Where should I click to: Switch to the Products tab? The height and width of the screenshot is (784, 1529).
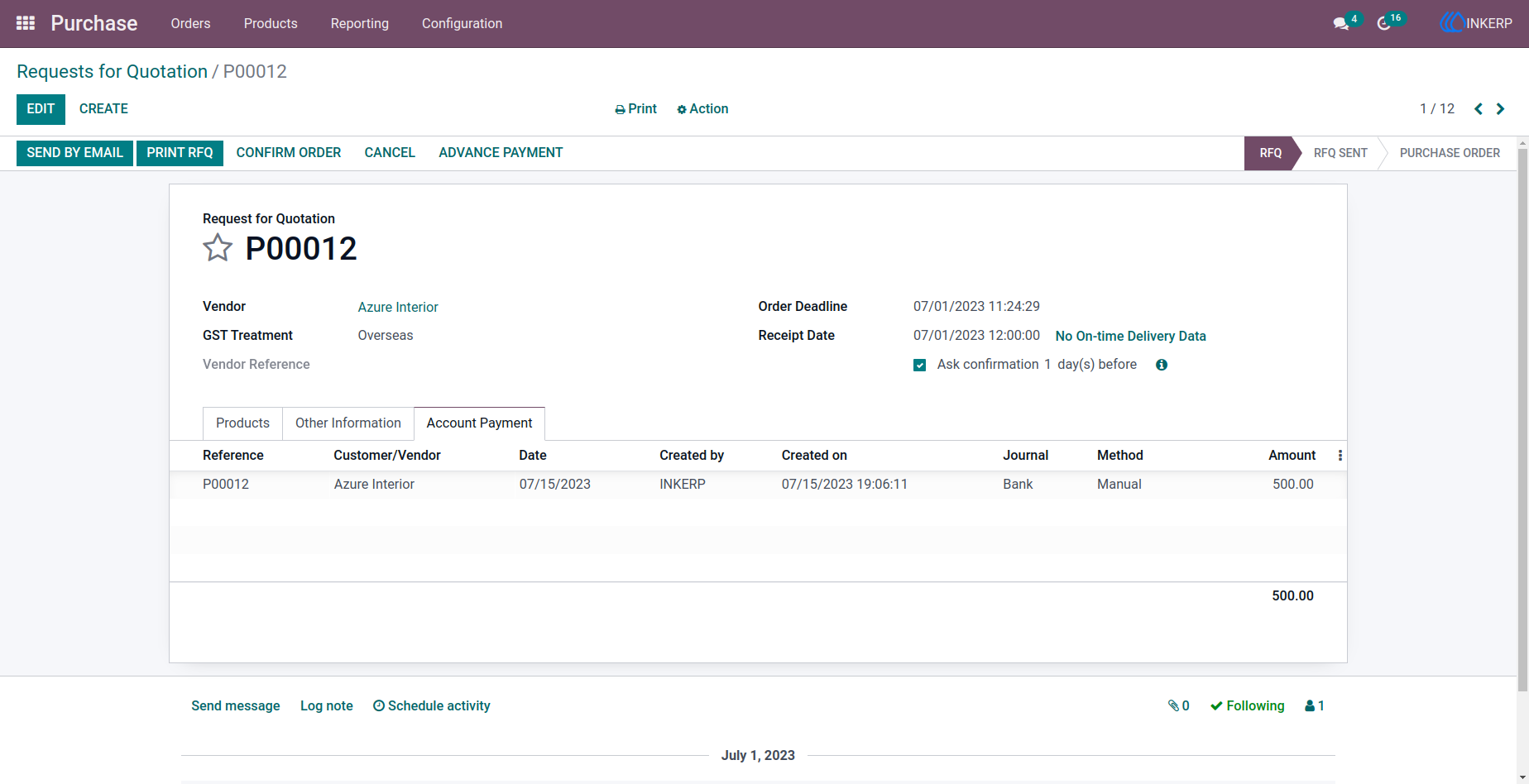(x=242, y=423)
